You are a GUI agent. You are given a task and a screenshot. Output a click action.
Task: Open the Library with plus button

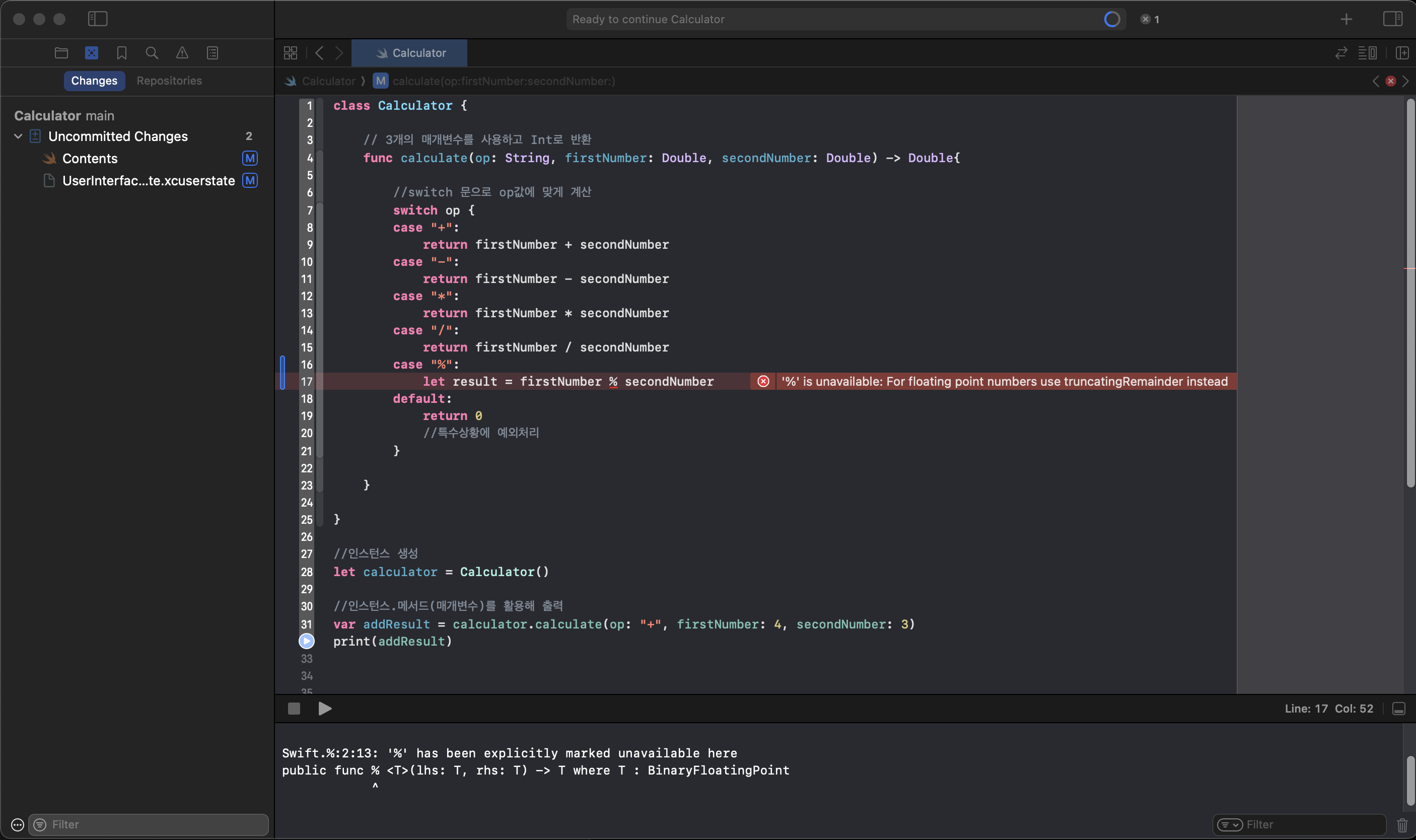1347,19
